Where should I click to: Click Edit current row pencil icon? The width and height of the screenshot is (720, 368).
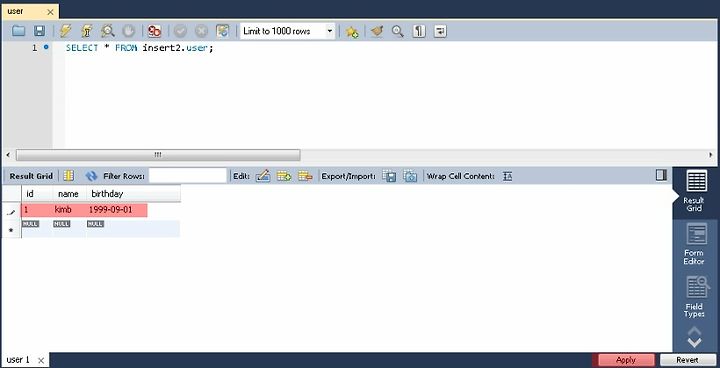pyautogui.click(x=263, y=176)
